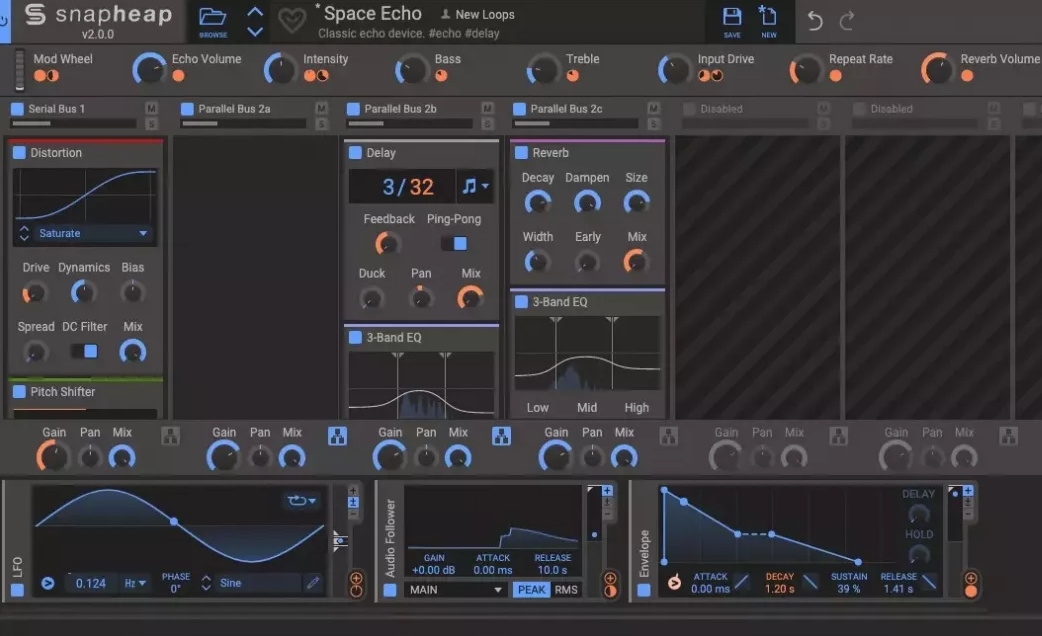The image size is (1042, 636).
Task: Disable the Reverb module
Action: [x=522, y=153]
